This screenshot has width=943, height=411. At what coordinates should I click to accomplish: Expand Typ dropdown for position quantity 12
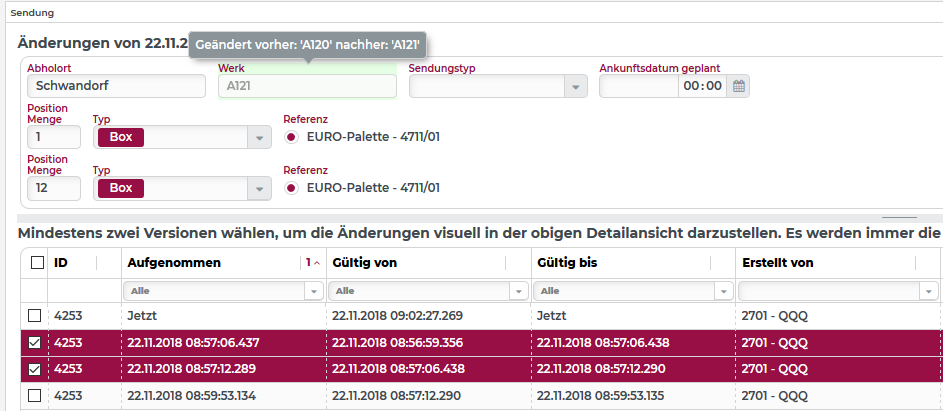259,188
